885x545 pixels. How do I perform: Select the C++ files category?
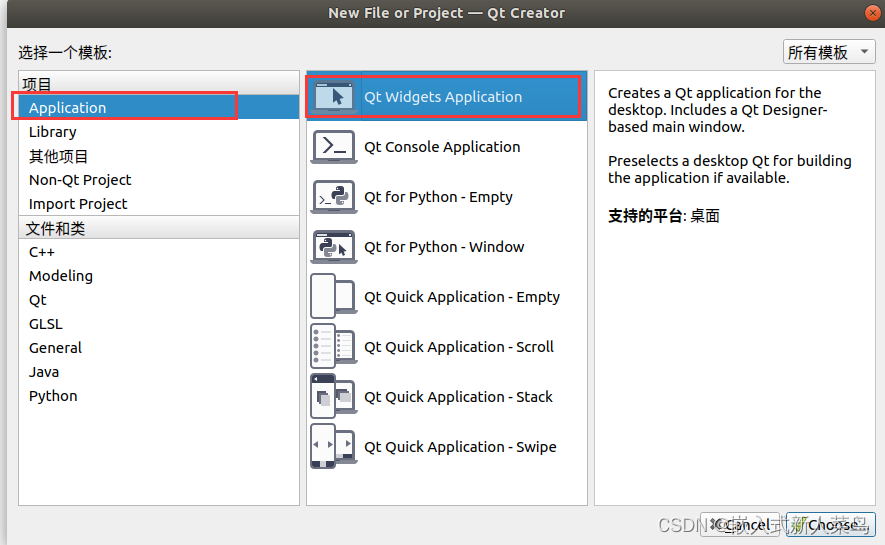pos(159,252)
